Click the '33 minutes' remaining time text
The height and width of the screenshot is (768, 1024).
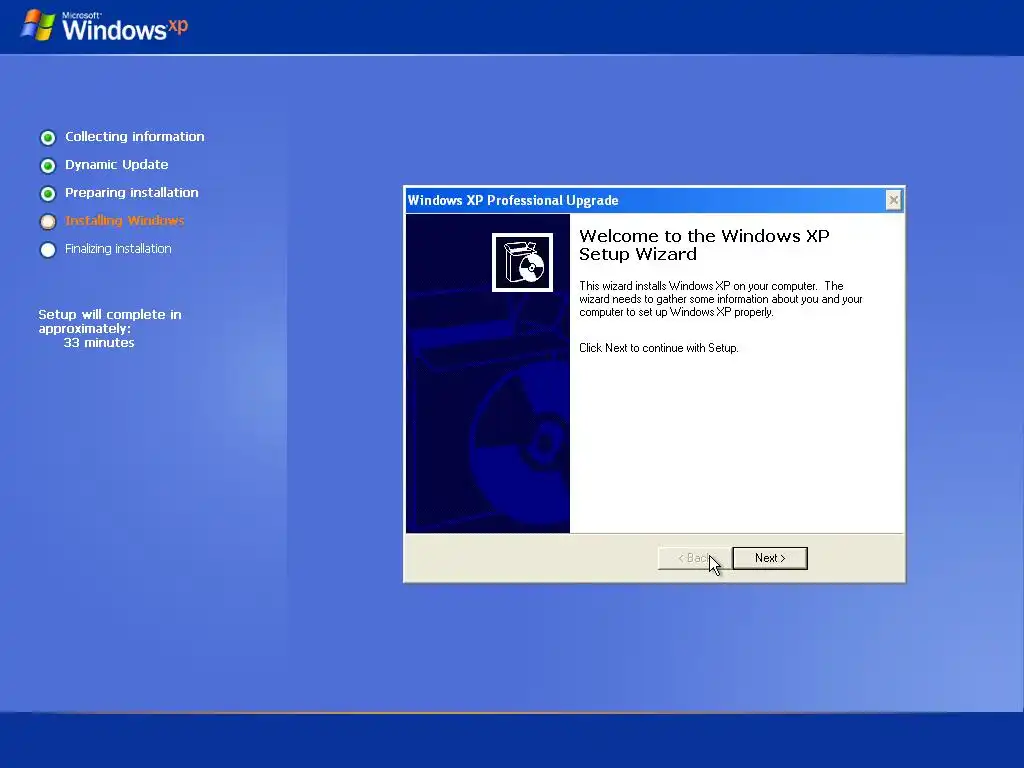(x=99, y=342)
